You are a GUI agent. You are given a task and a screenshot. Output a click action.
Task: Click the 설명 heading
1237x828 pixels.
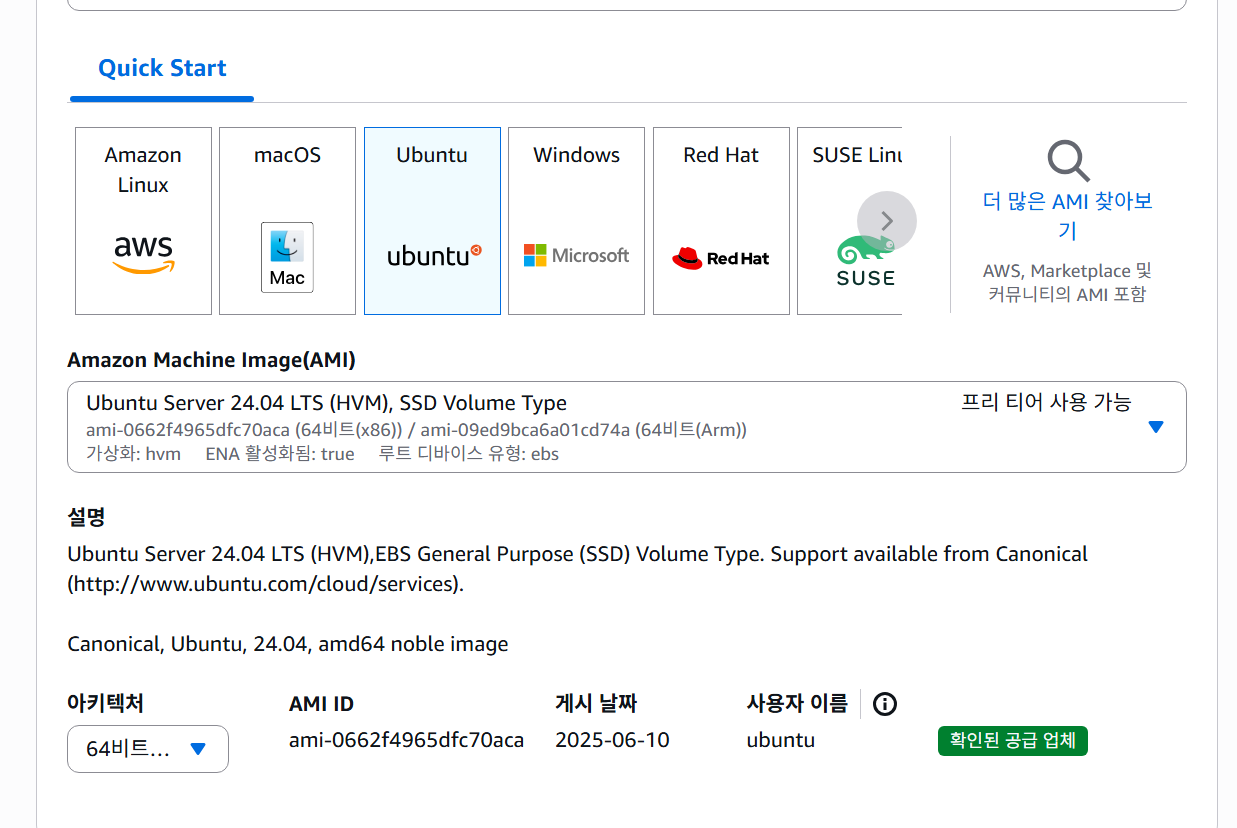click(x=86, y=517)
